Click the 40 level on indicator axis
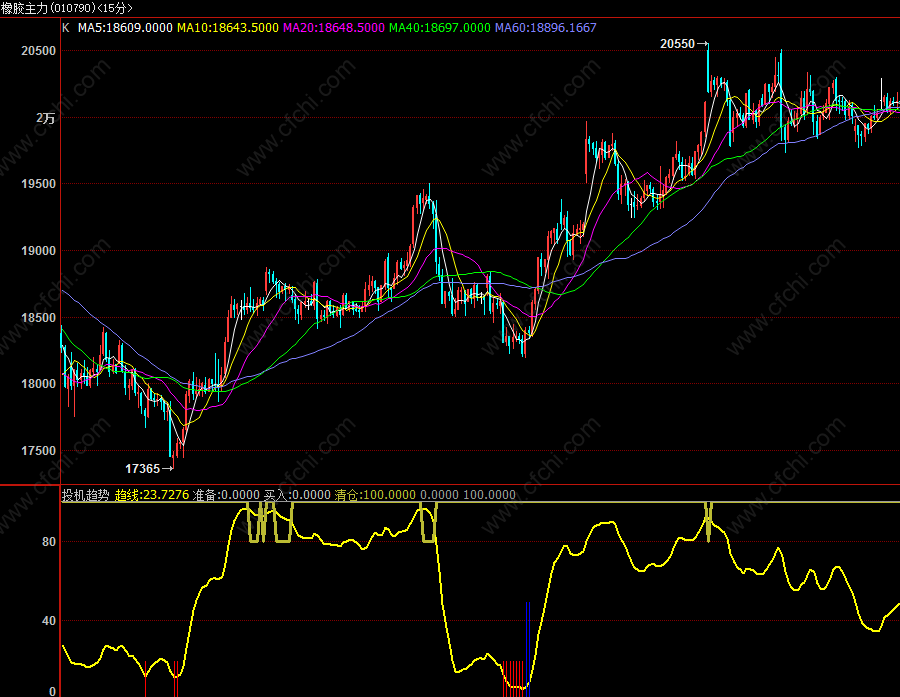Image resolution: width=900 pixels, height=697 pixels. (49, 621)
